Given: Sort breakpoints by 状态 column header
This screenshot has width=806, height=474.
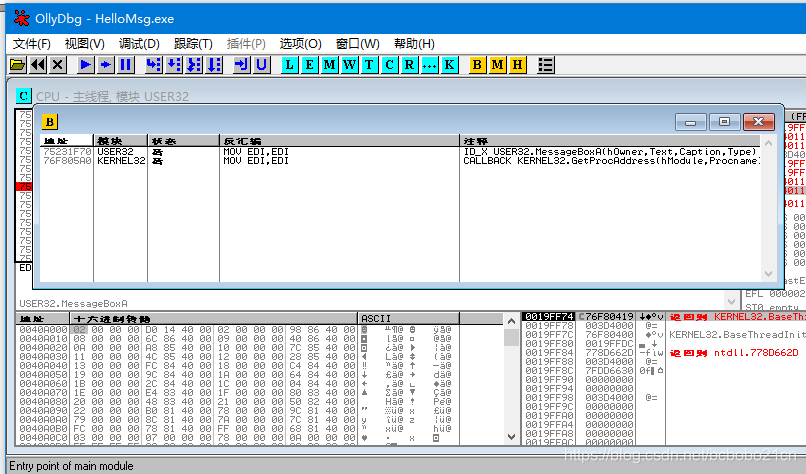Looking at the screenshot, I should coord(184,141).
